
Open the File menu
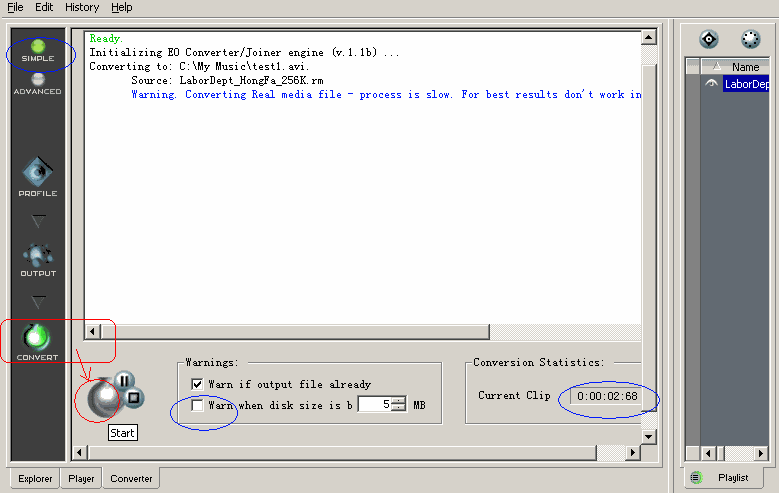15,7
